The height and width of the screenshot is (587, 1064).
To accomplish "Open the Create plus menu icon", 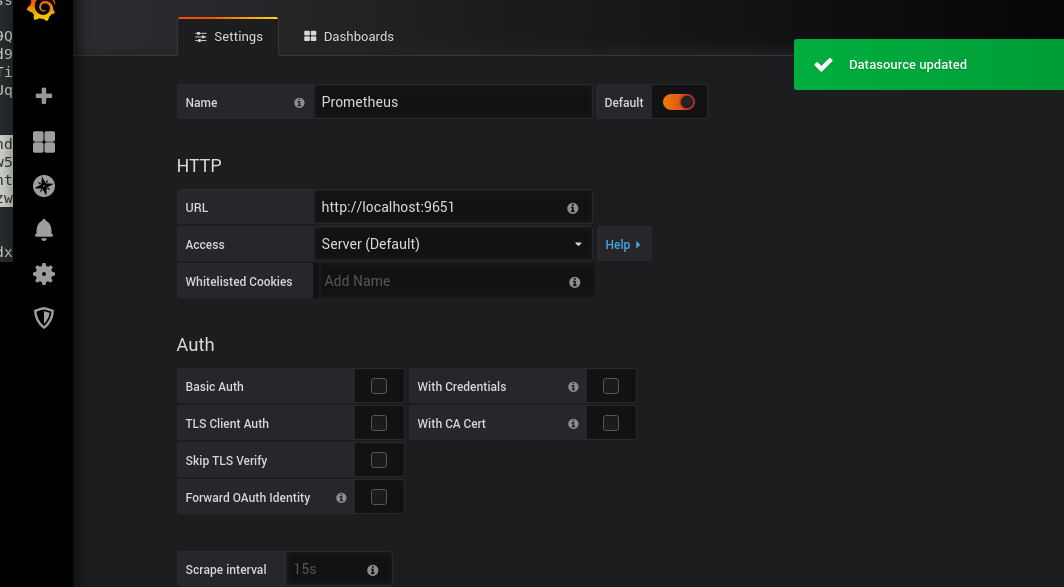I will pos(43,96).
